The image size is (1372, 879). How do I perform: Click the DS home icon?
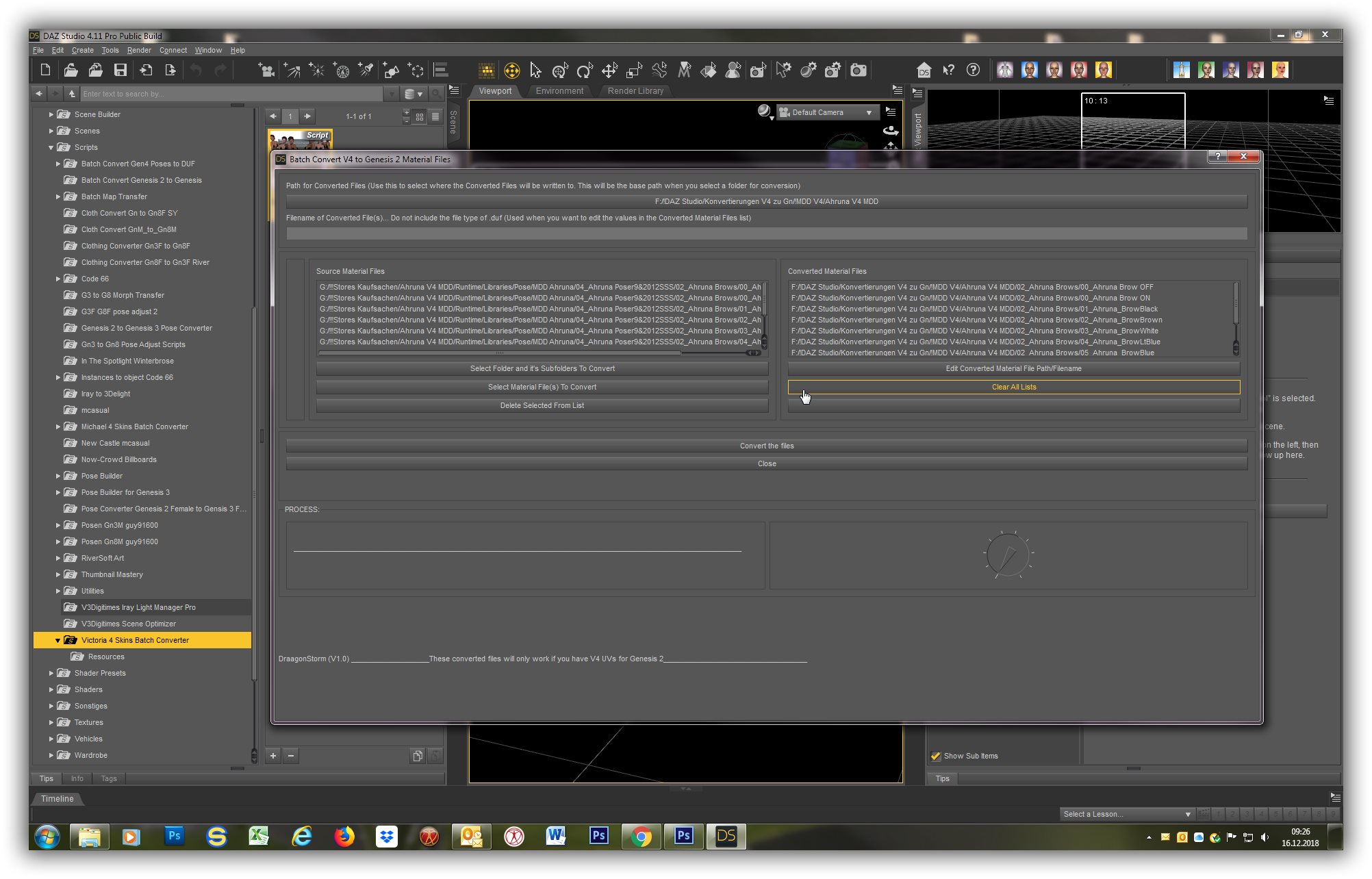click(x=924, y=70)
